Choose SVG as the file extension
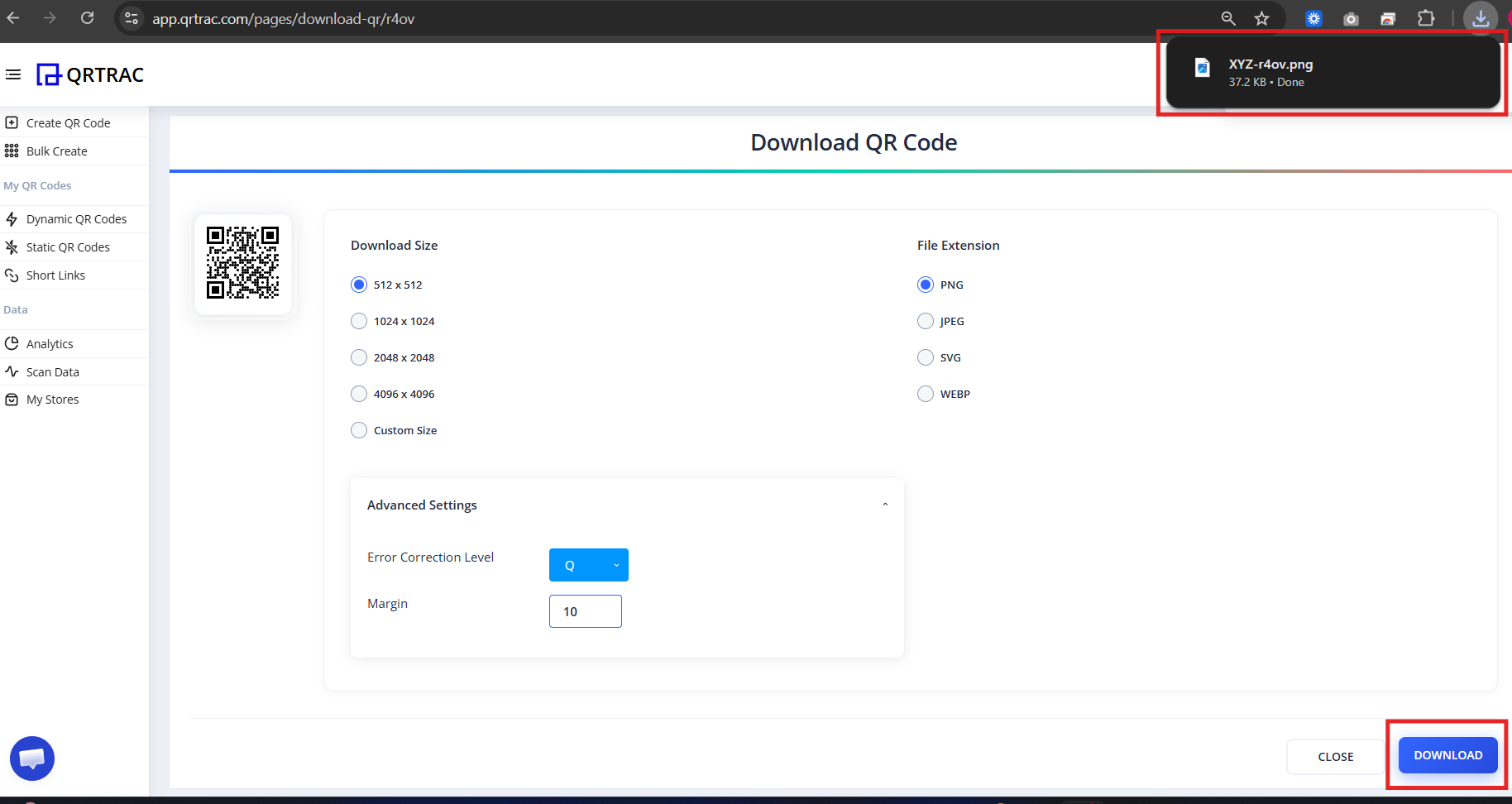1512x804 pixels. [925, 357]
